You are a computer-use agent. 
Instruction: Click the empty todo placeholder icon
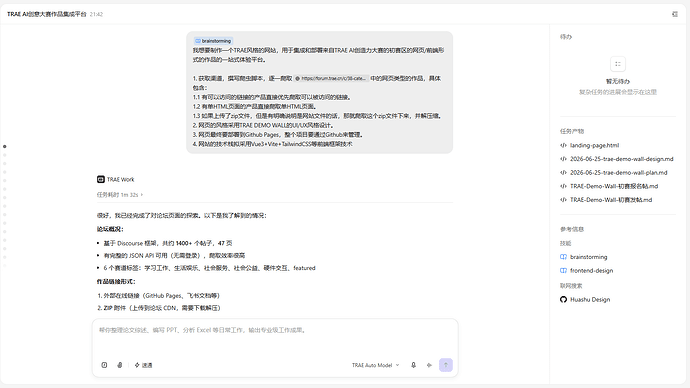(618, 64)
